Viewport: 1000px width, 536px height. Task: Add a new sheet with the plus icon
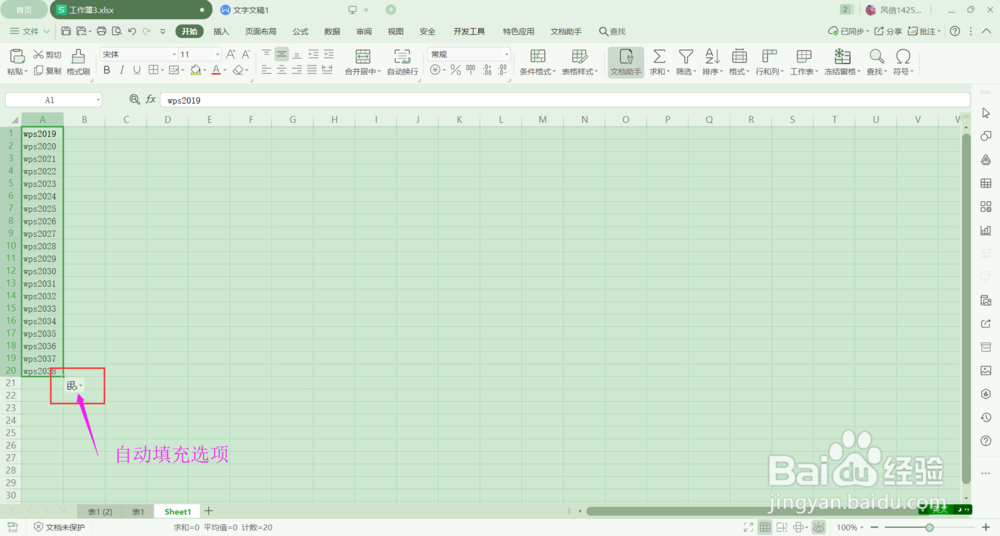[209, 510]
